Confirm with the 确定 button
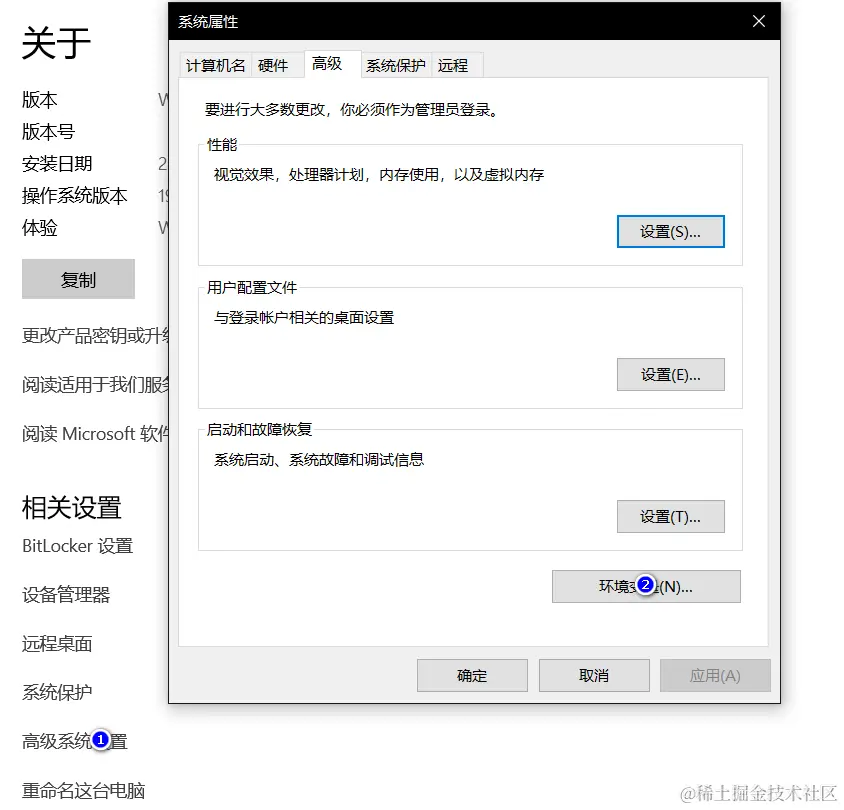The image size is (844, 810). pos(472,675)
